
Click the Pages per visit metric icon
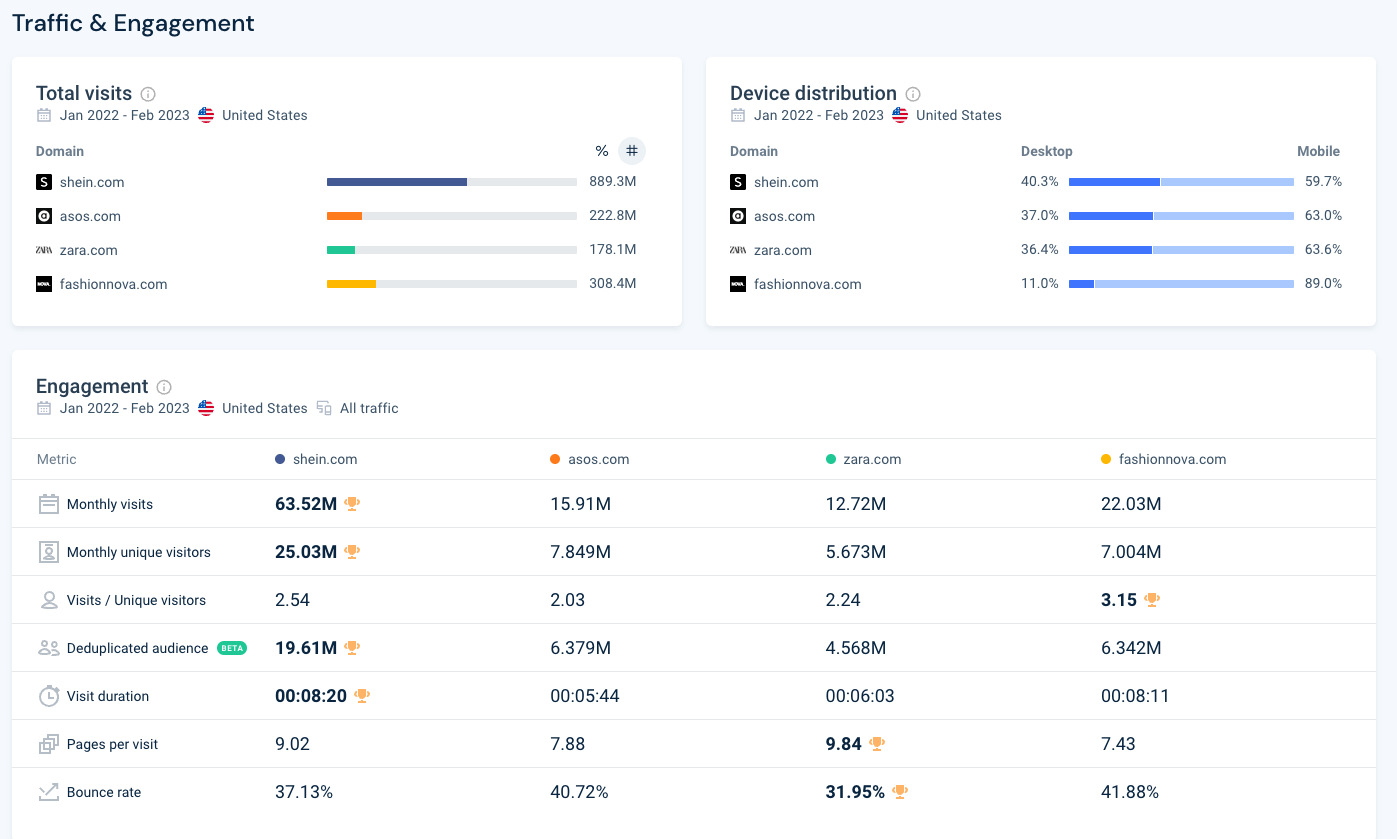pos(48,743)
